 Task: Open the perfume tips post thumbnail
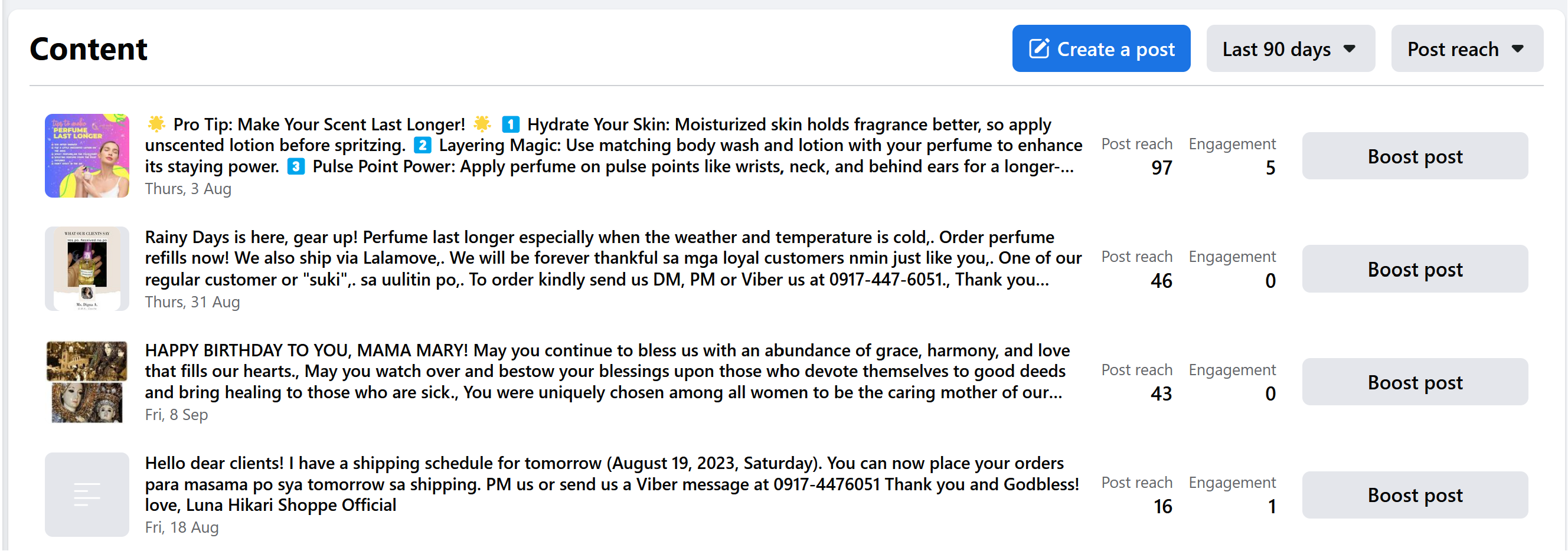click(x=87, y=156)
